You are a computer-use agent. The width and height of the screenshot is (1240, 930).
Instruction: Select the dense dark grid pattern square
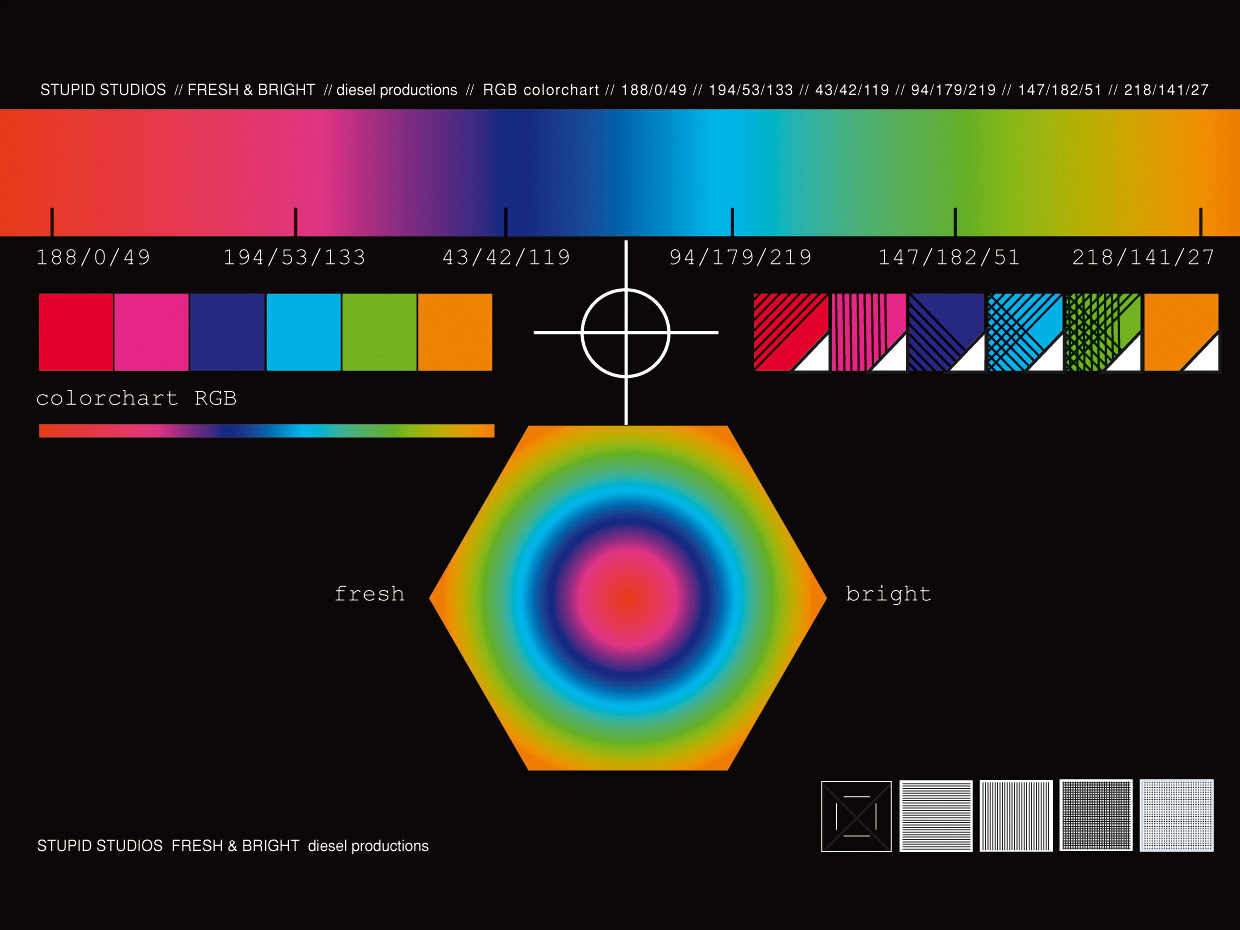tap(1096, 816)
